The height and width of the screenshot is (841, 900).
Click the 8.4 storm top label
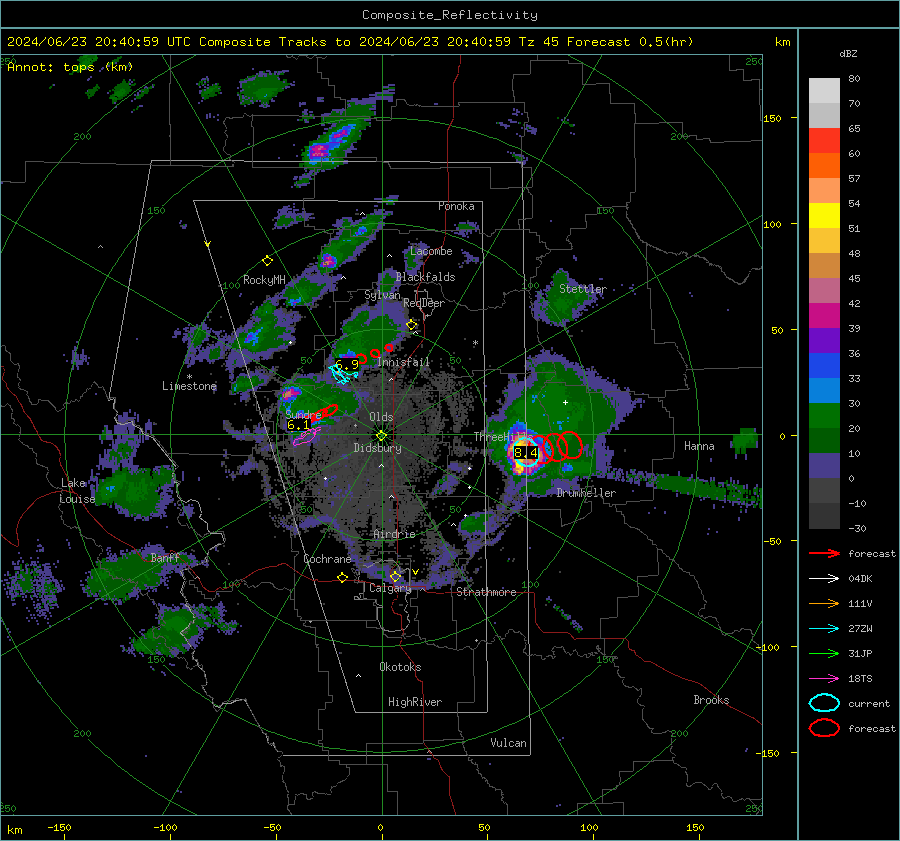click(x=526, y=452)
